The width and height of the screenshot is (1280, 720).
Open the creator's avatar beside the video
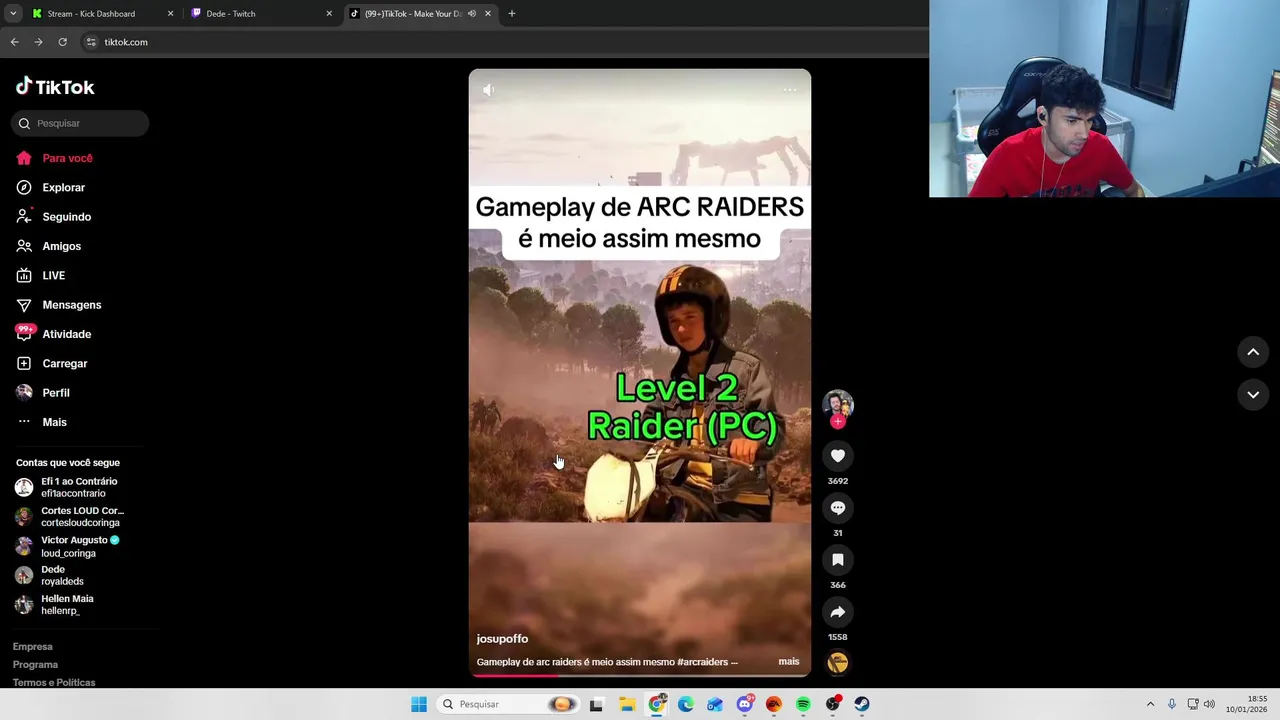(838, 404)
